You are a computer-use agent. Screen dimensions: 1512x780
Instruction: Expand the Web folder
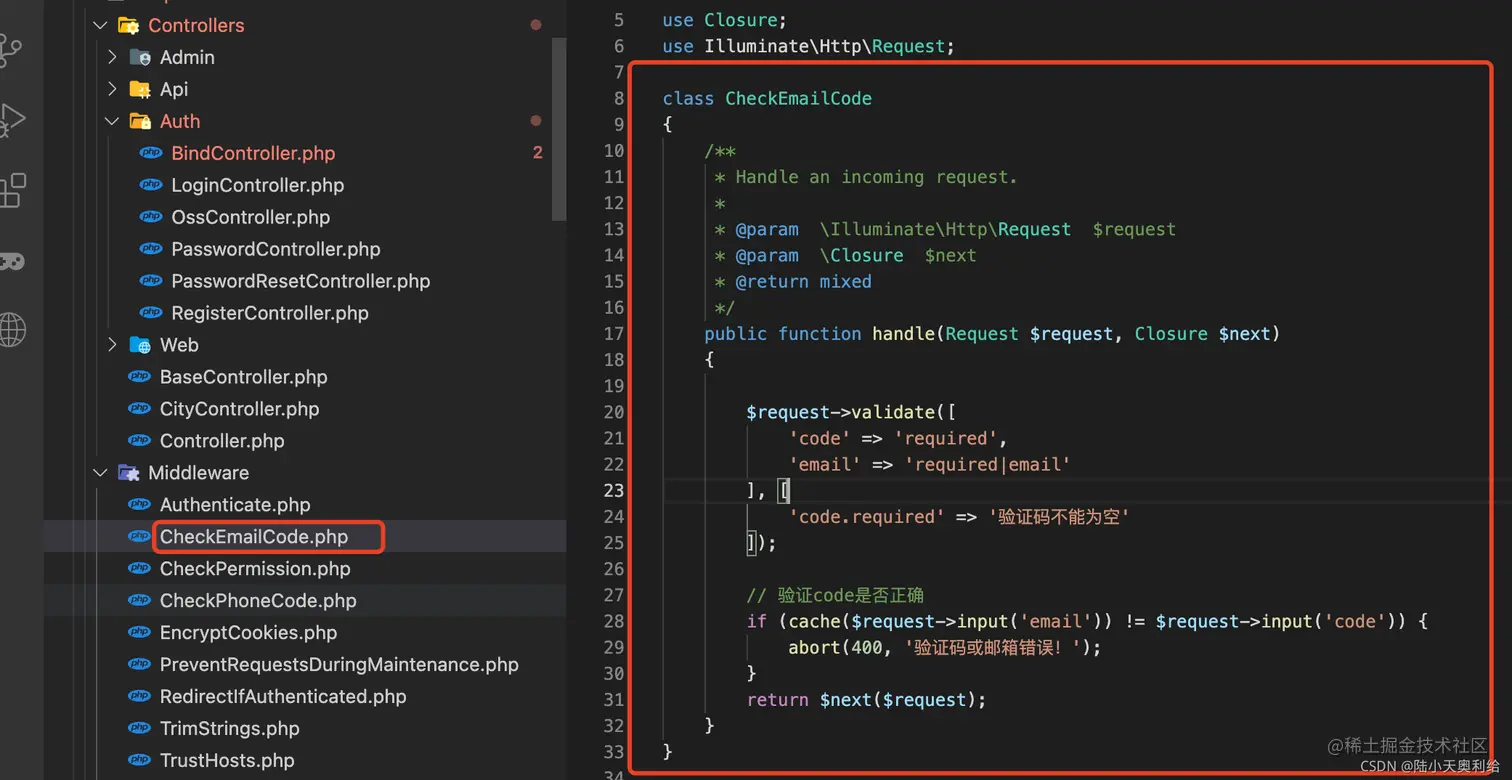(x=112, y=345)
